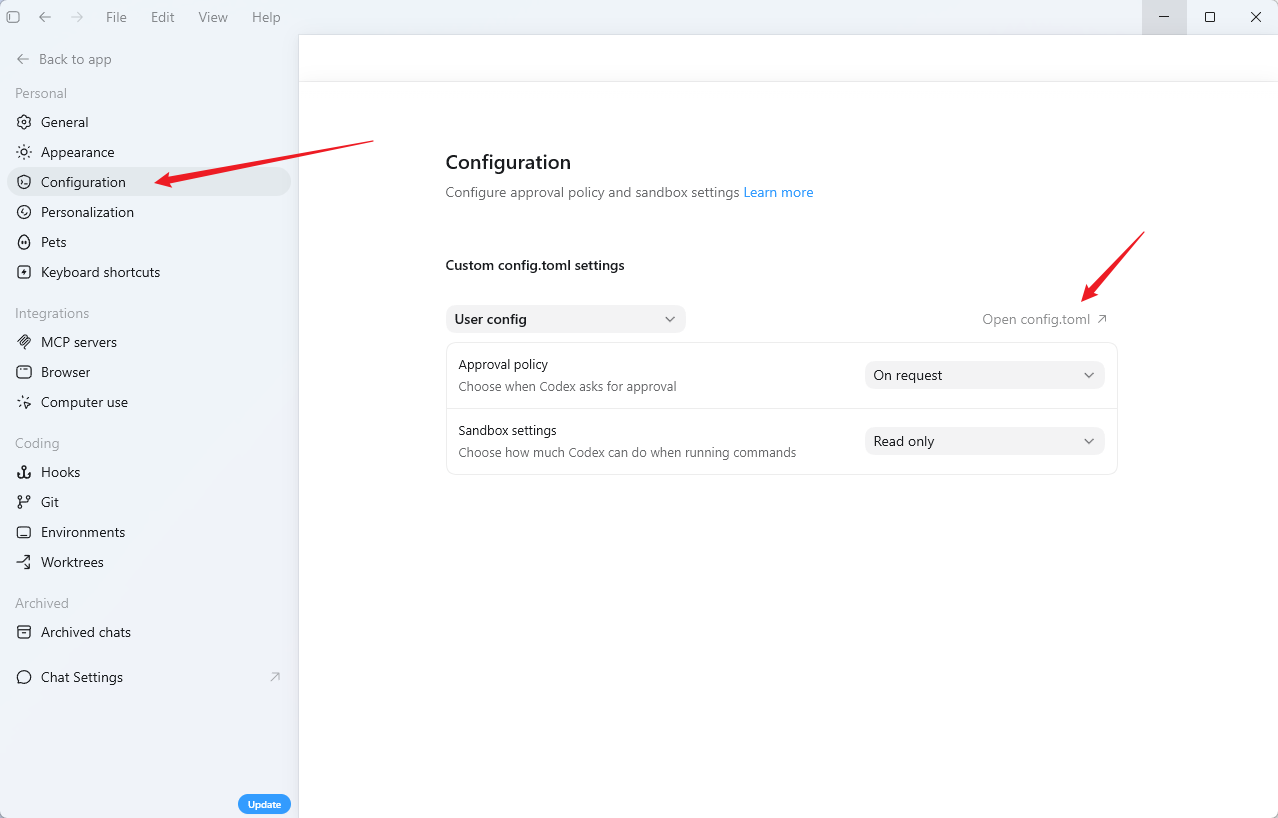The width and height of the screenshot is (1278, 818).
Task: Click the Chat Settings external arrow icon
Action: tap(275, 677)
